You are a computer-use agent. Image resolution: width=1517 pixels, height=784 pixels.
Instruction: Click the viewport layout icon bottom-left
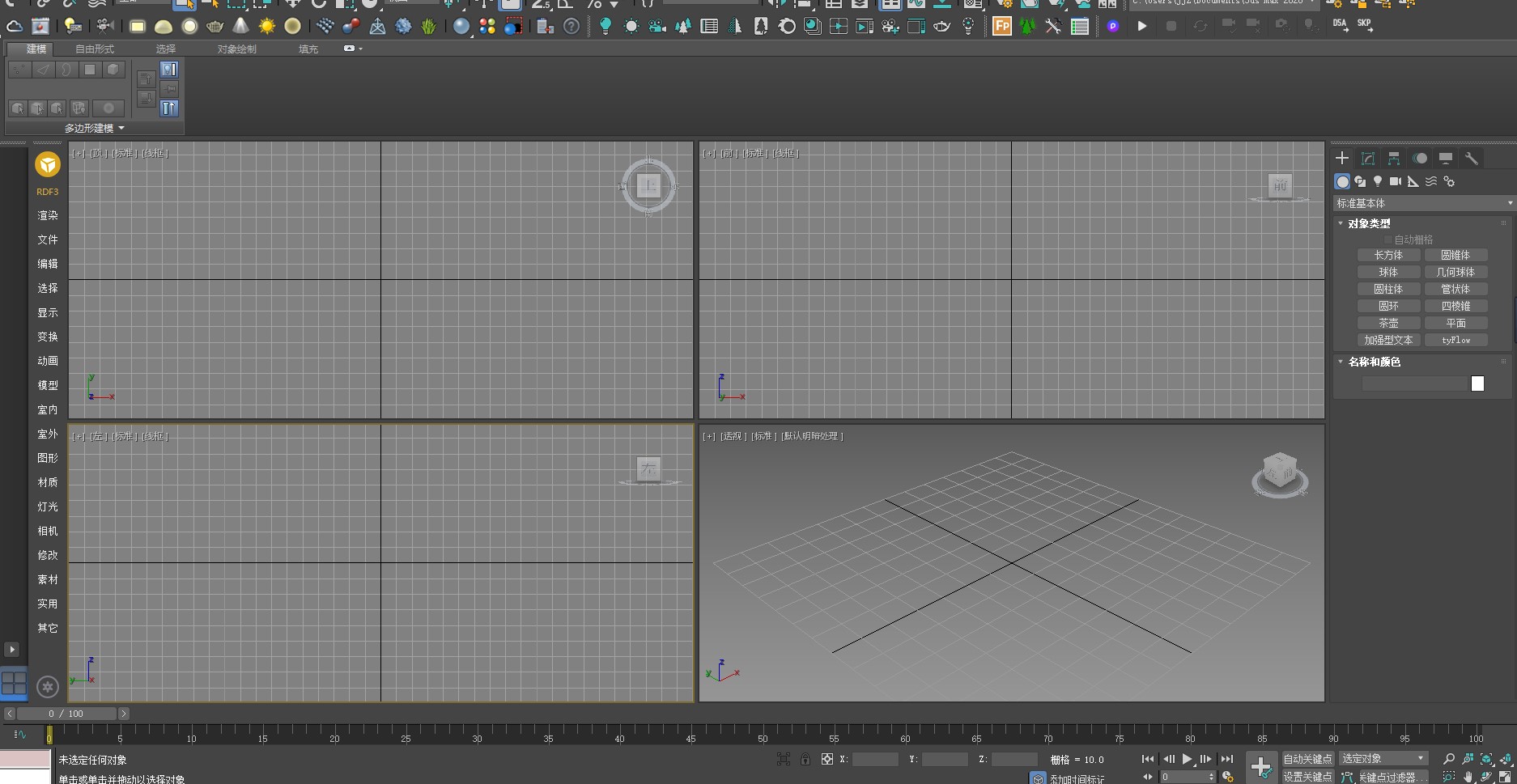14,684
